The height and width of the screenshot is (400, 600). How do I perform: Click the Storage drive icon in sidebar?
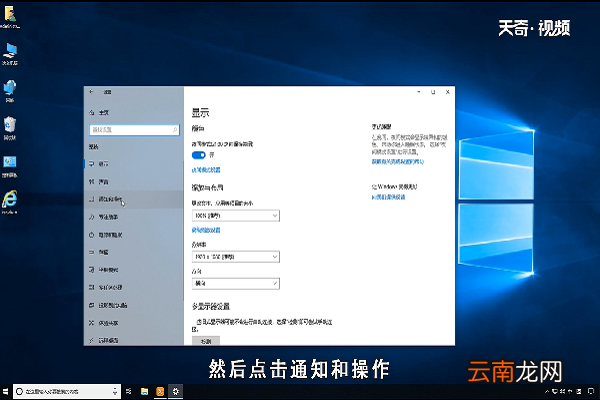coord(91,252)
